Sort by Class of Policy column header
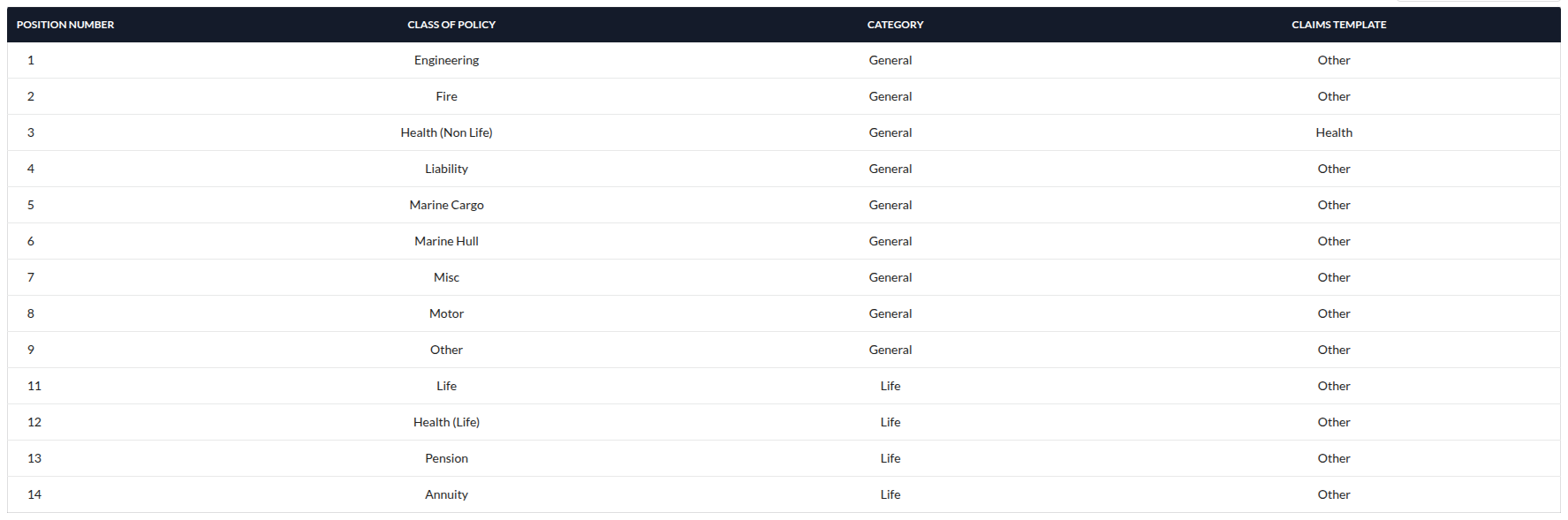1568x520 pixels. tap(451, 25)
